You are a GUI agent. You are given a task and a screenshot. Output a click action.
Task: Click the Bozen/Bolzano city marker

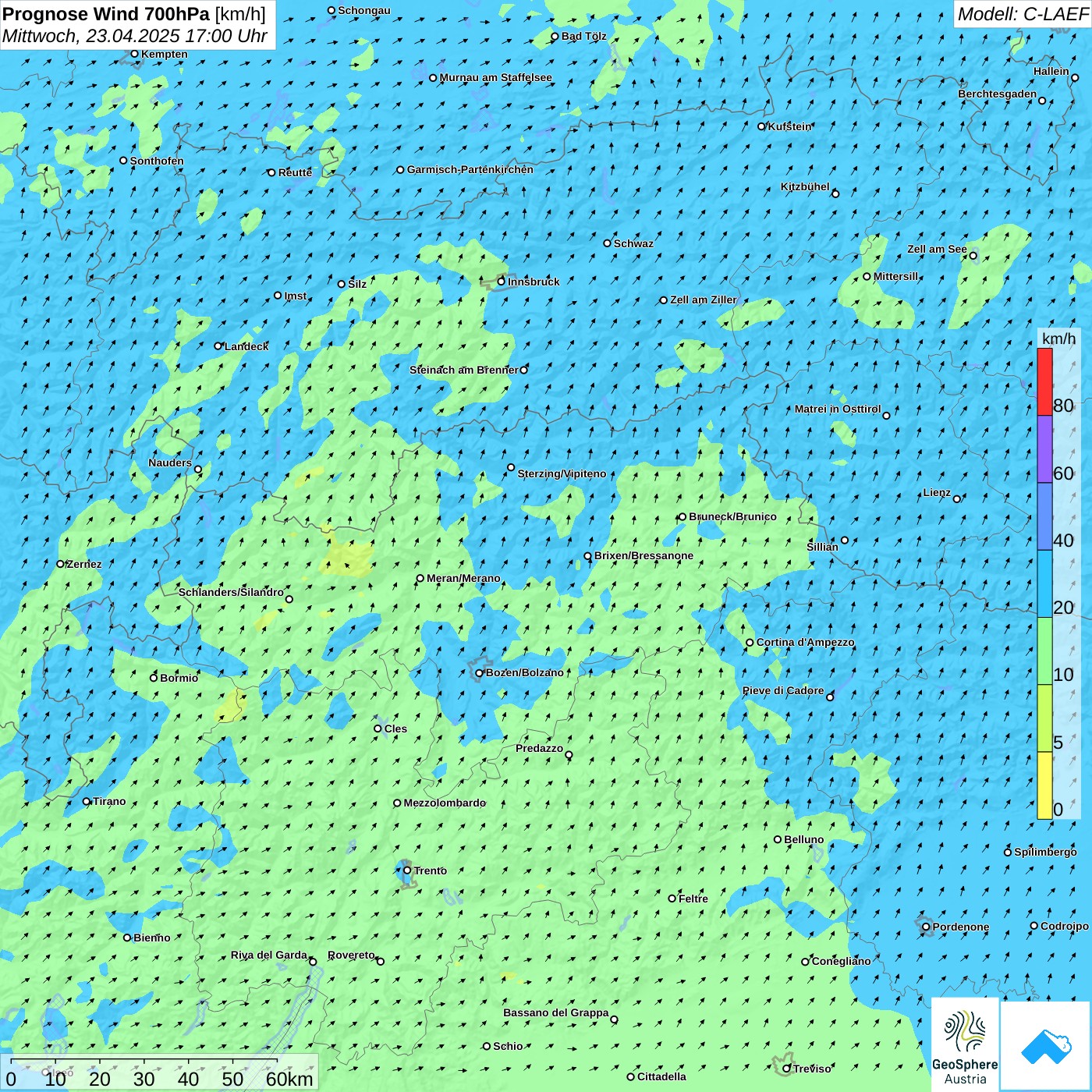pyautogui.click(x=480, y=673)
